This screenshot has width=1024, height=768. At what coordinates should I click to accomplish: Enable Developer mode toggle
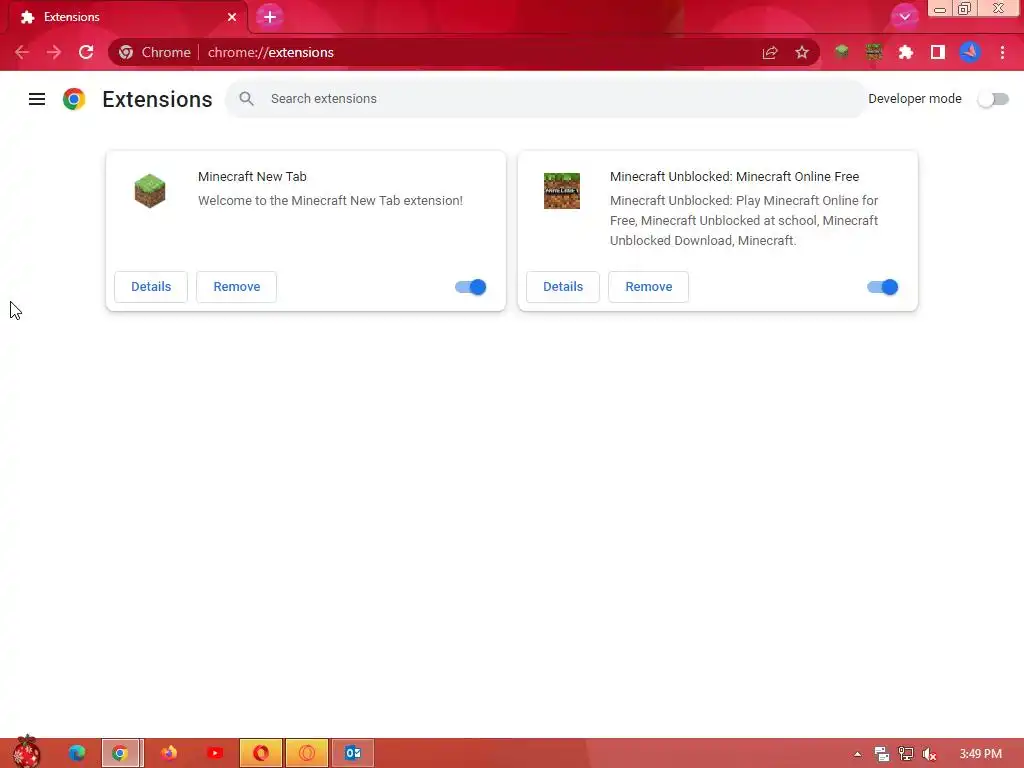tap(993, 99)
